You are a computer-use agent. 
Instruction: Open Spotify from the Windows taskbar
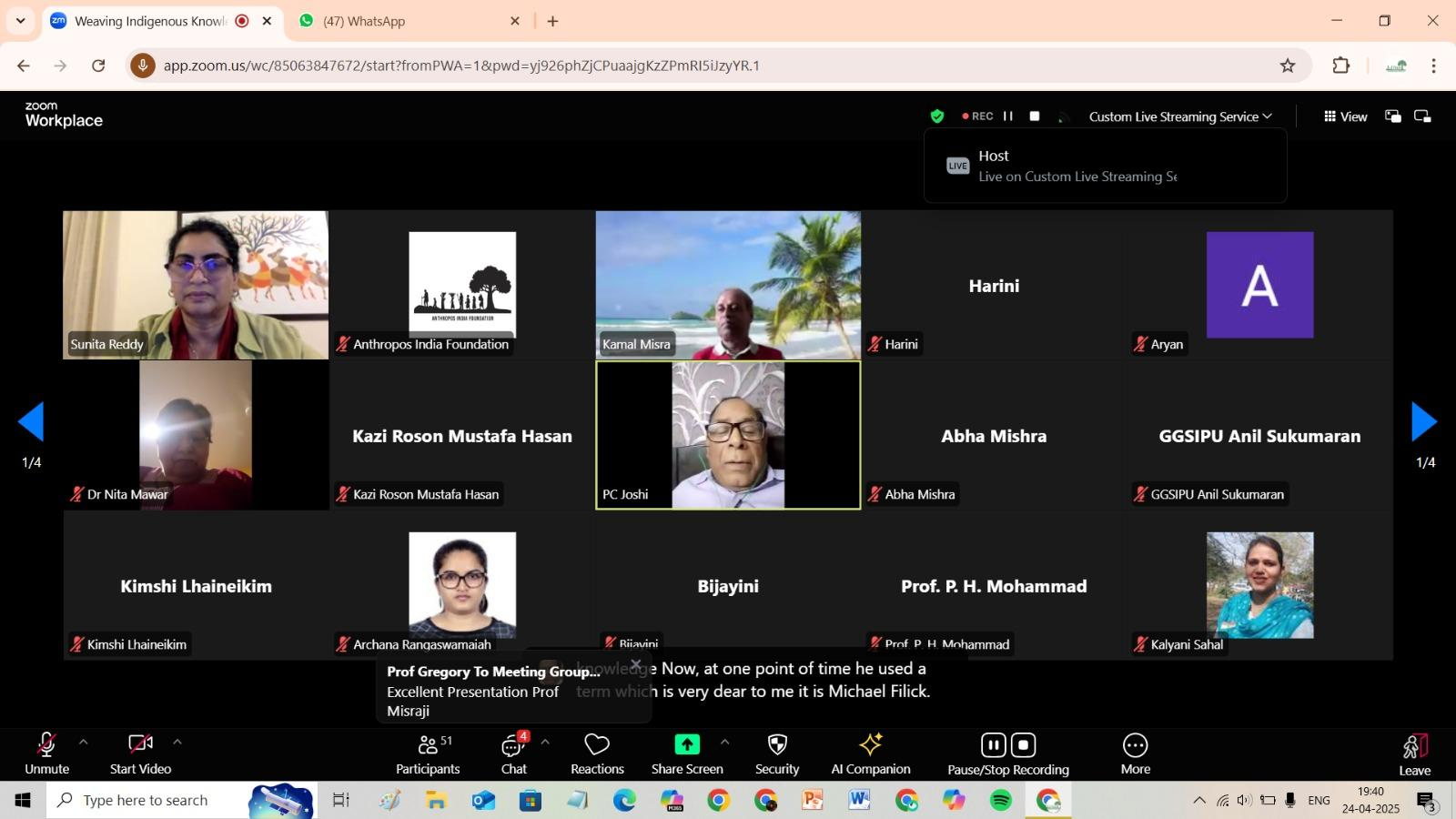coord(1001,801)
